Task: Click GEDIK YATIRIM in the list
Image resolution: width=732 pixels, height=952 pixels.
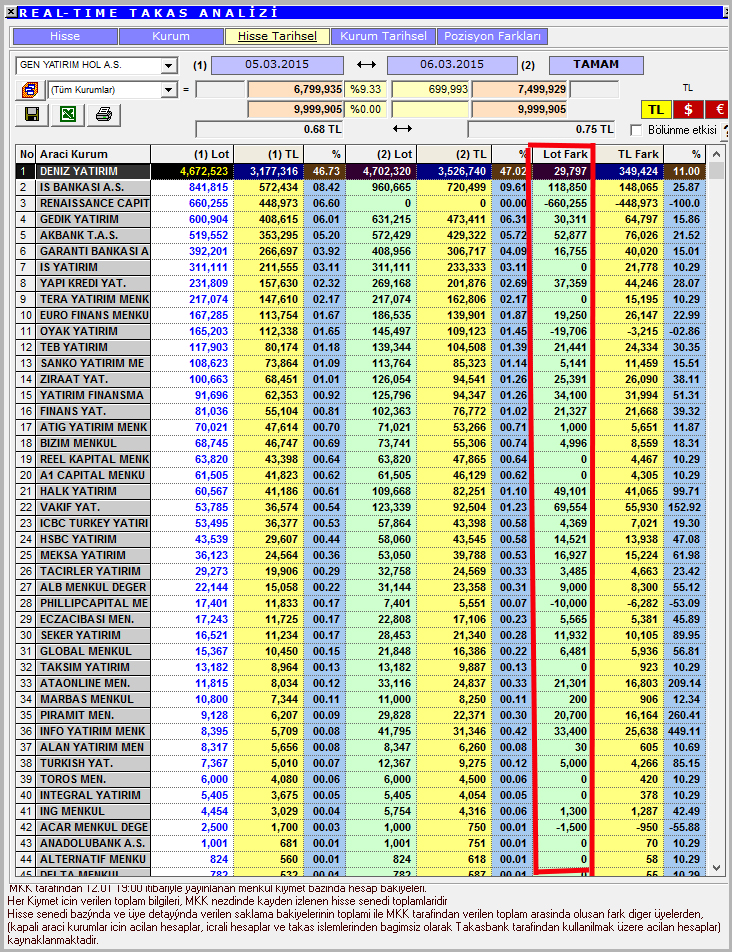Action: pos(79,219)
